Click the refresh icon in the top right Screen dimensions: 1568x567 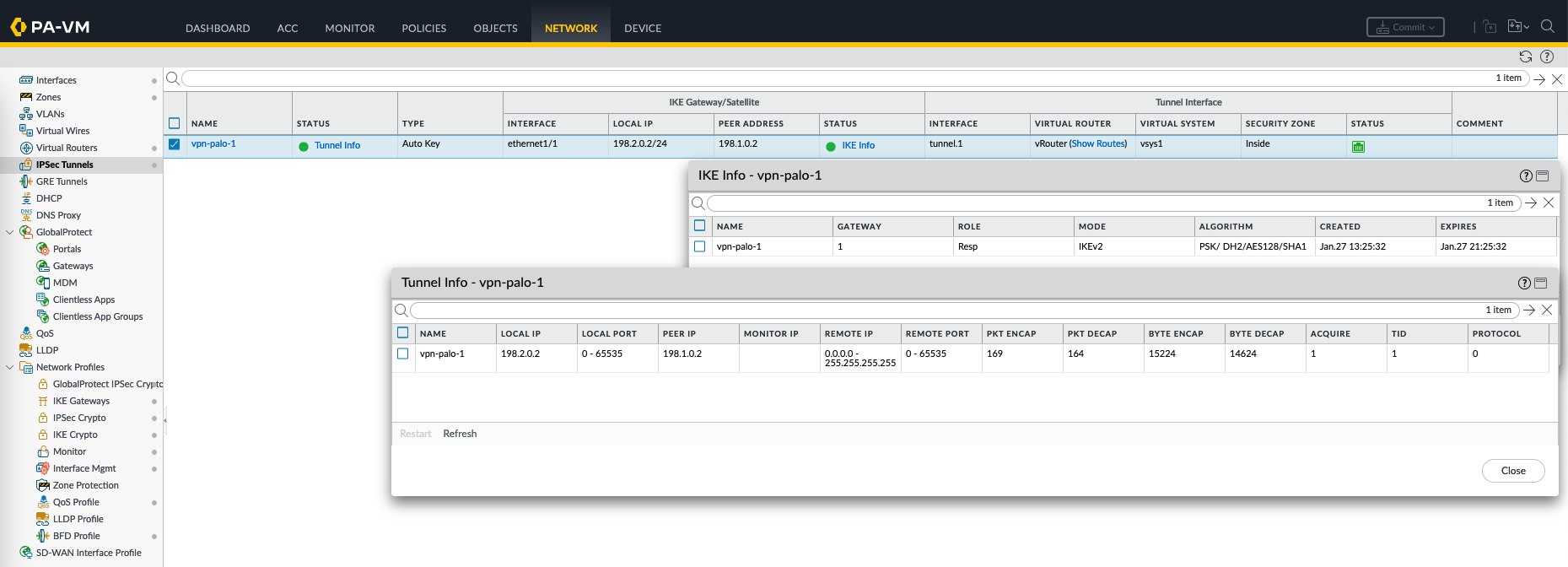(x=1525, y=57)
